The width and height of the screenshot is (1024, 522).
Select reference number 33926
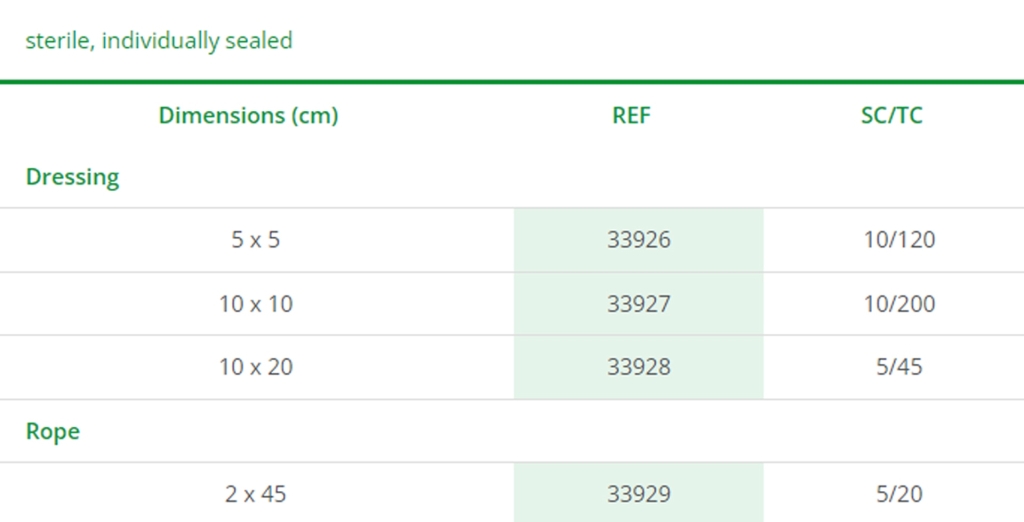tap(638, 240)
